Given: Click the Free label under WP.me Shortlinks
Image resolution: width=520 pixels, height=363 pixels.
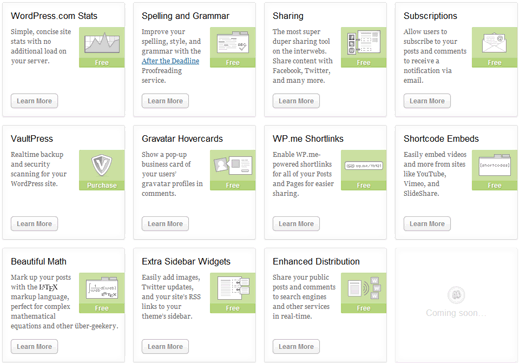Looking at the screenshot, I should point(364,185).
